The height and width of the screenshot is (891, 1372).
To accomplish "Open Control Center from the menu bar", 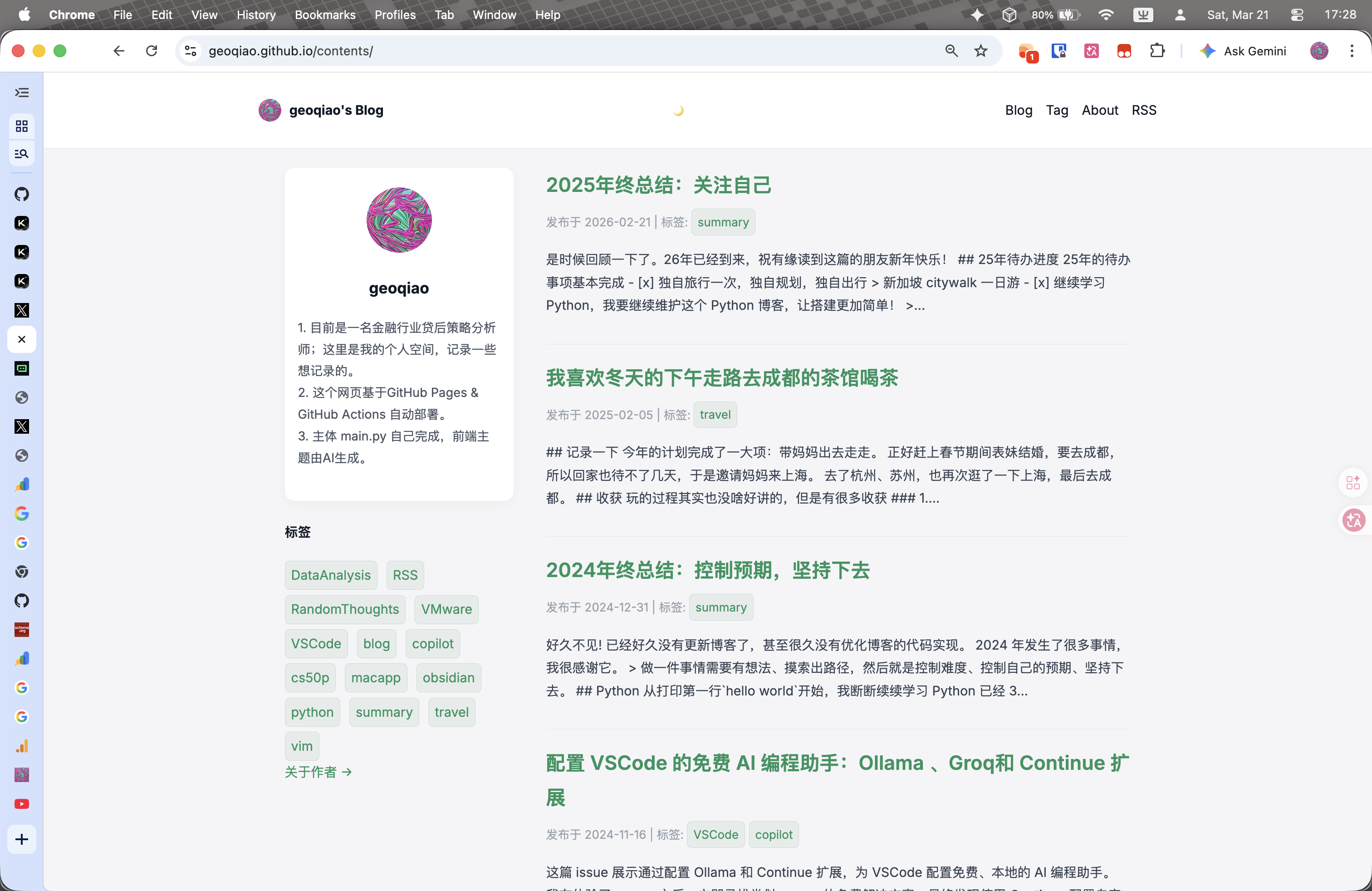I will tap(1297, 15).
